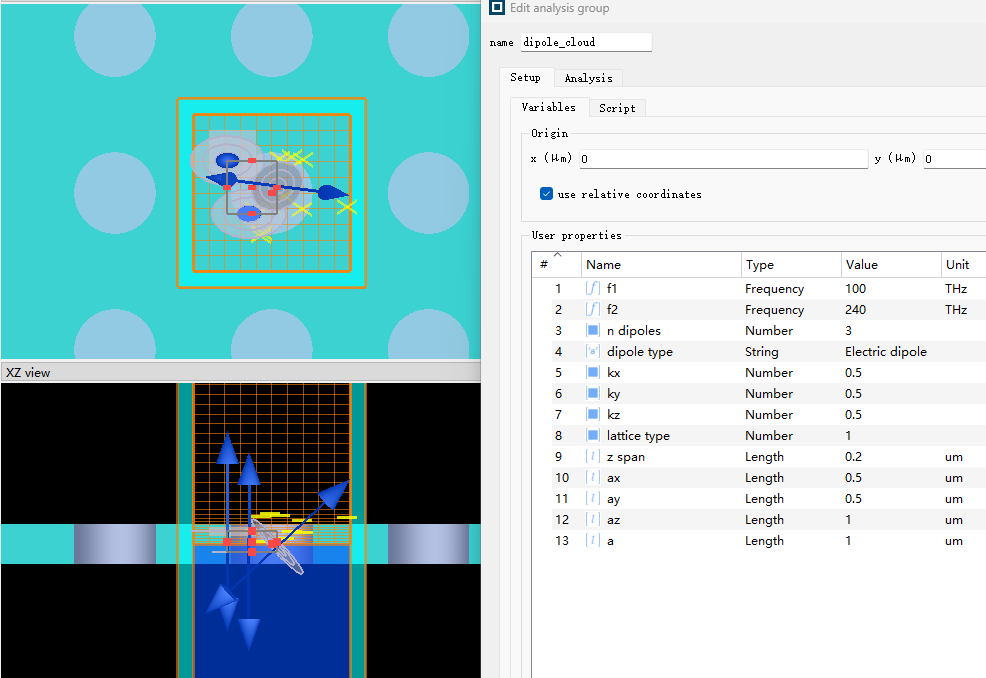Open the Script tab
The width and height of the screenshot is (986, 678).
coord(617,108)
